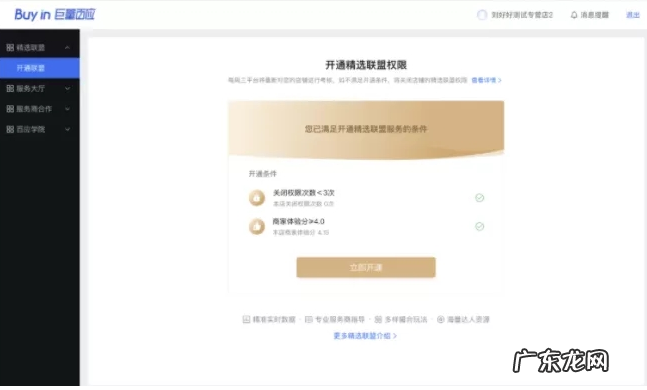Image resolution: width=647 pixels, height=390 pixels.
Task: Collapse the 精选联盟 menu chevron
Action: 67,48
